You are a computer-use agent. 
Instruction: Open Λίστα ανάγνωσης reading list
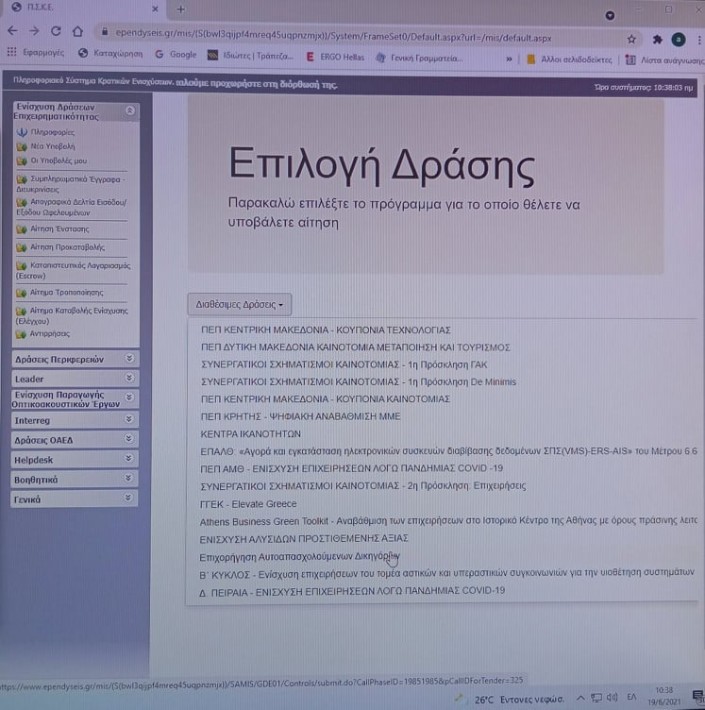click(665, 60)
